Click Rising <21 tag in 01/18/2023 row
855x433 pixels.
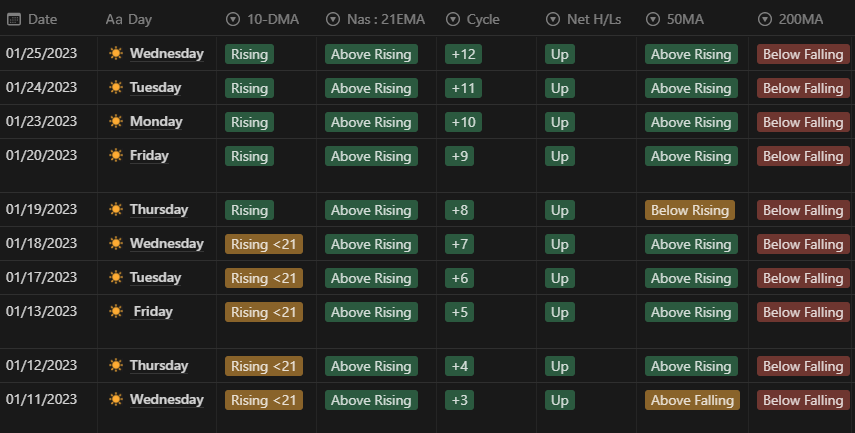(x=264, y=244)
